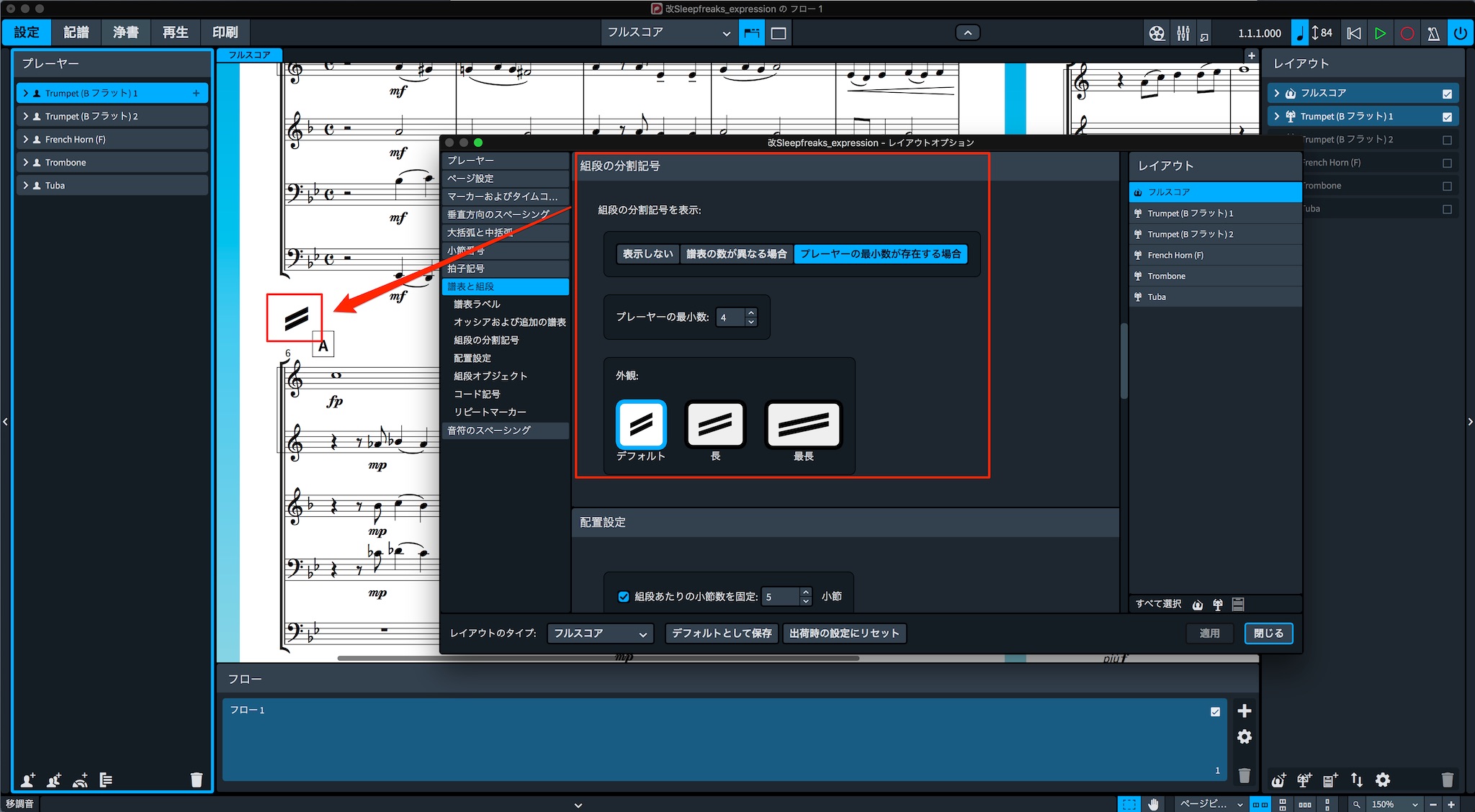Click 閉じる button in dialog
The height and width of the screenshot is (812, 1475).
point(1268,633)
